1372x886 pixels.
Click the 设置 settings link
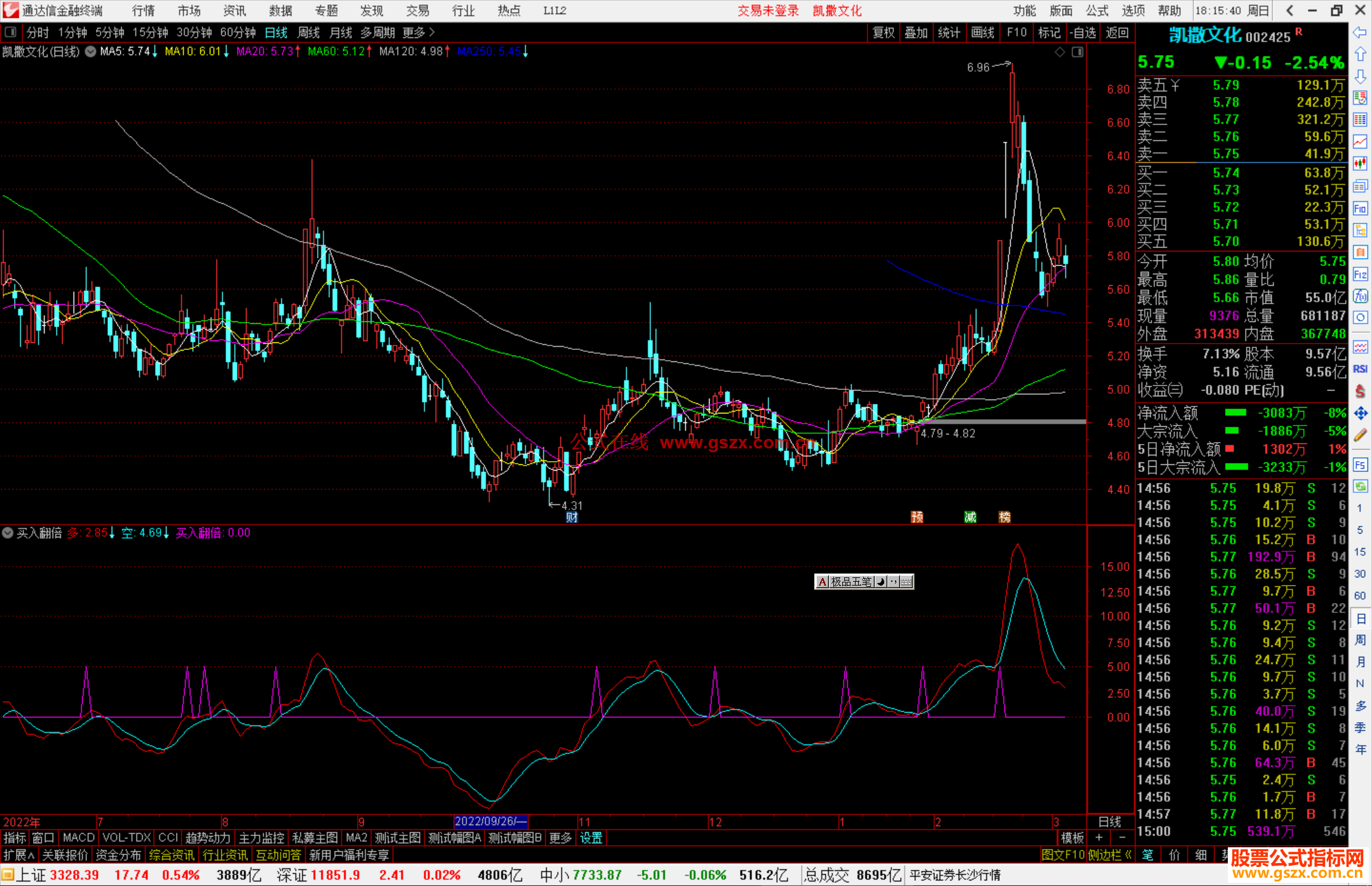point(591,838)
